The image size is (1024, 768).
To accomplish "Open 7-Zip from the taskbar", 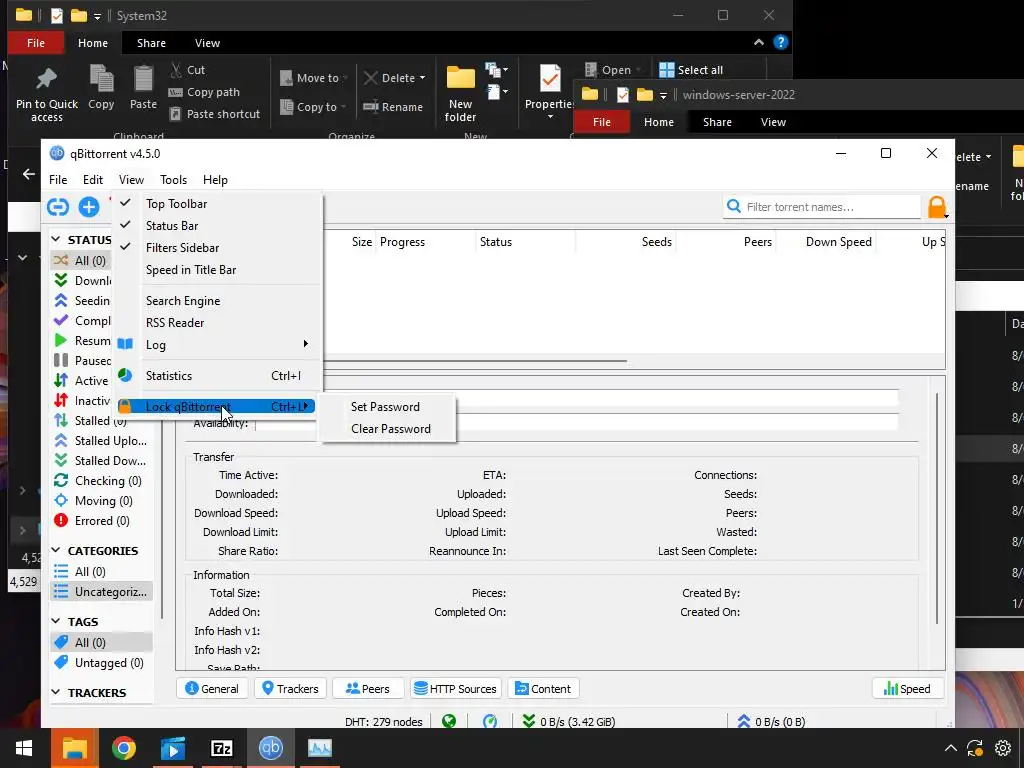I will click(221, 748).
